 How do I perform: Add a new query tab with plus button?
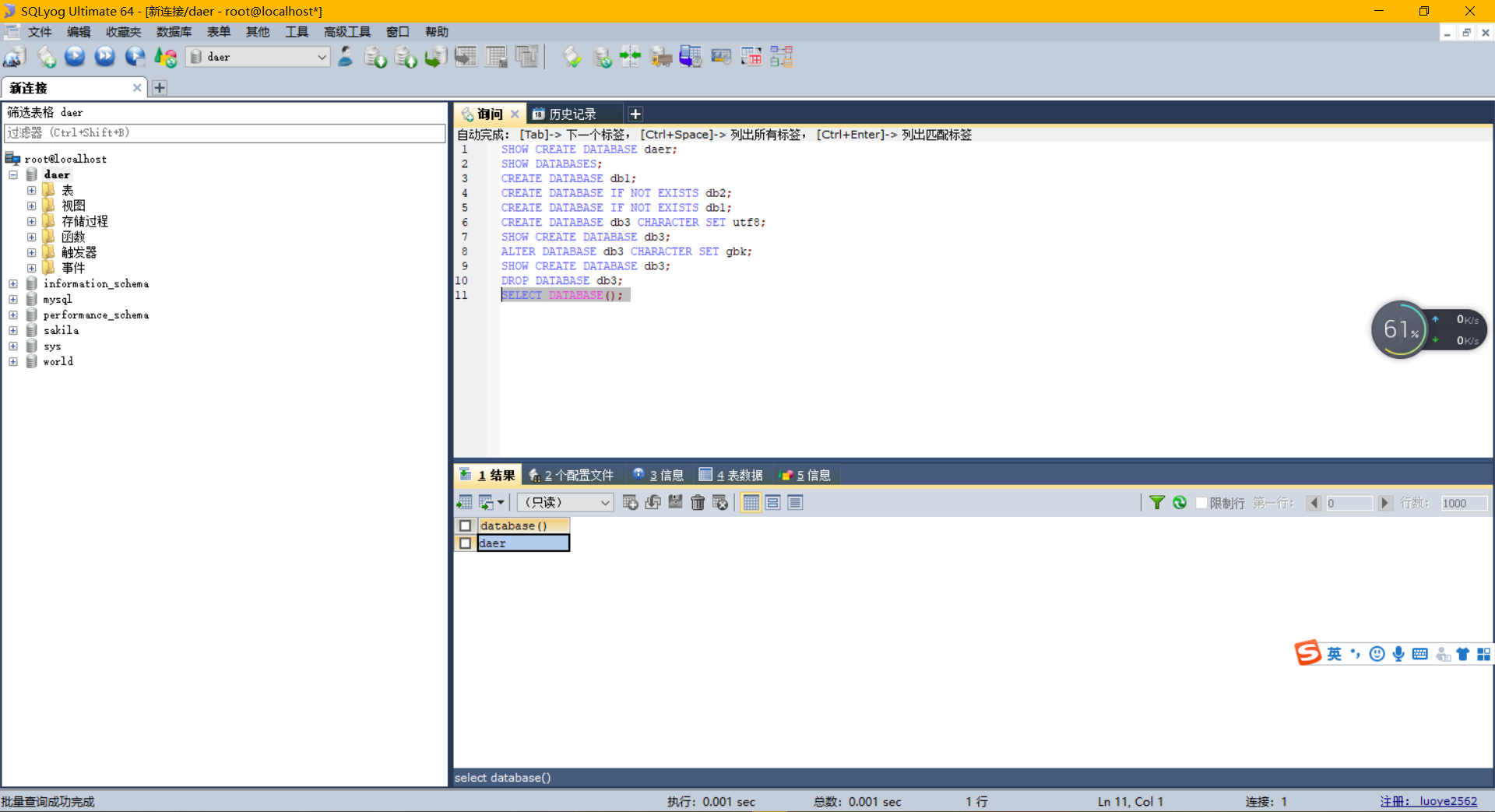point(635,114)
